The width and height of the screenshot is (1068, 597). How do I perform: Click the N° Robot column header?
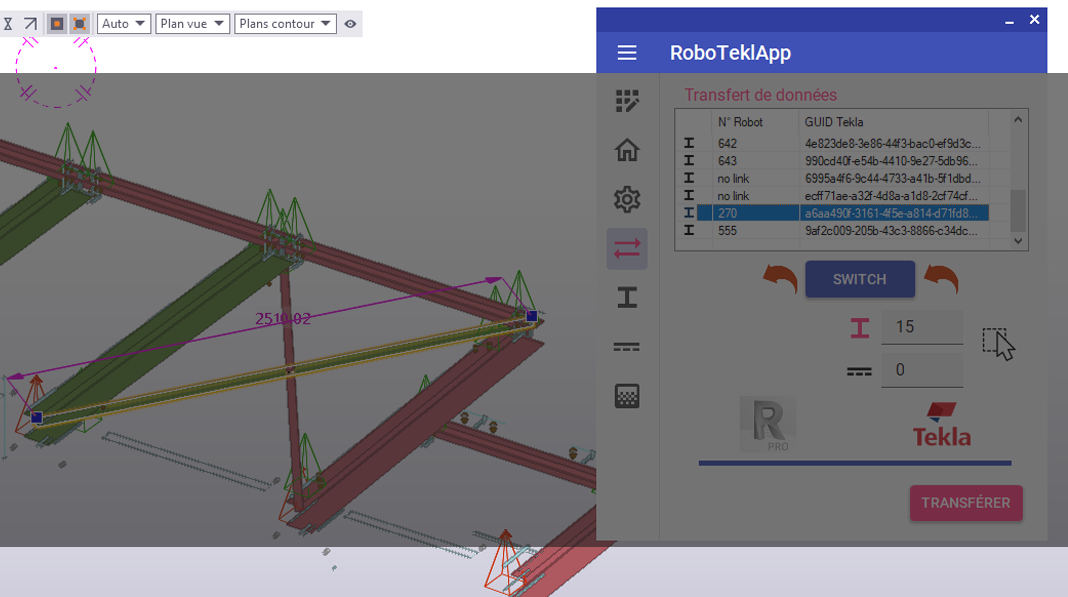(755, 122)
